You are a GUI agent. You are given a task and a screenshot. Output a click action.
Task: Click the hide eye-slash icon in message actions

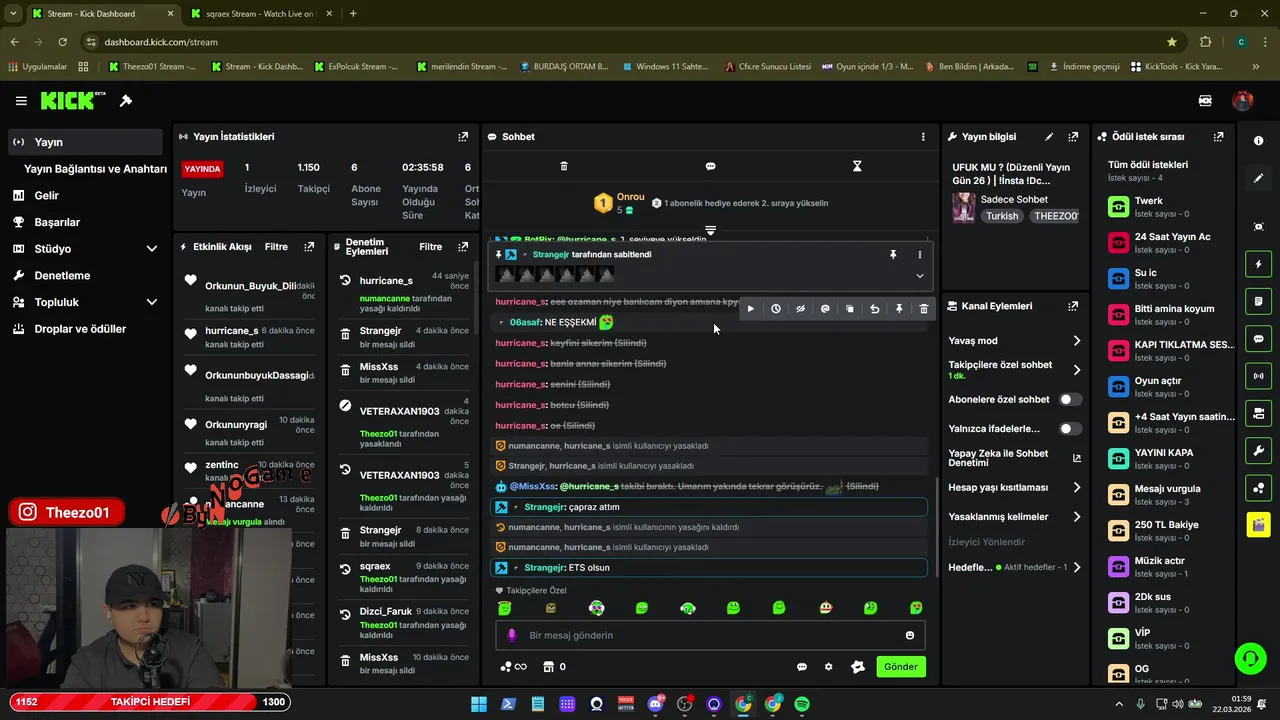click(x=800, y=309)
